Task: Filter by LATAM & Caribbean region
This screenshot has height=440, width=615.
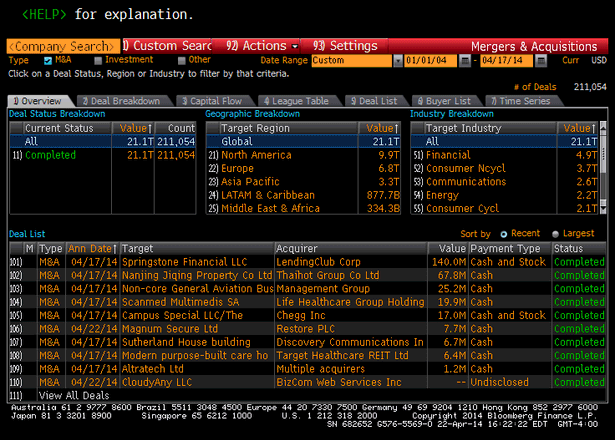Action: click(268, 195)
